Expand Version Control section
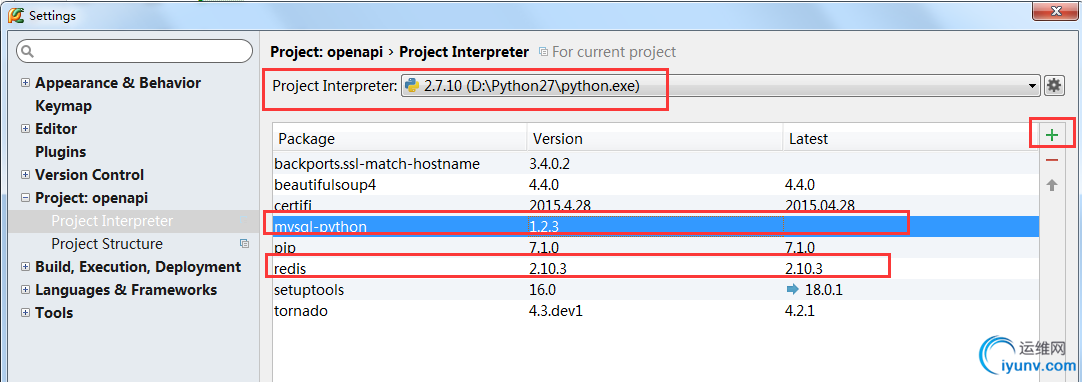1082x382 pixels. click(x=26, y=174)
